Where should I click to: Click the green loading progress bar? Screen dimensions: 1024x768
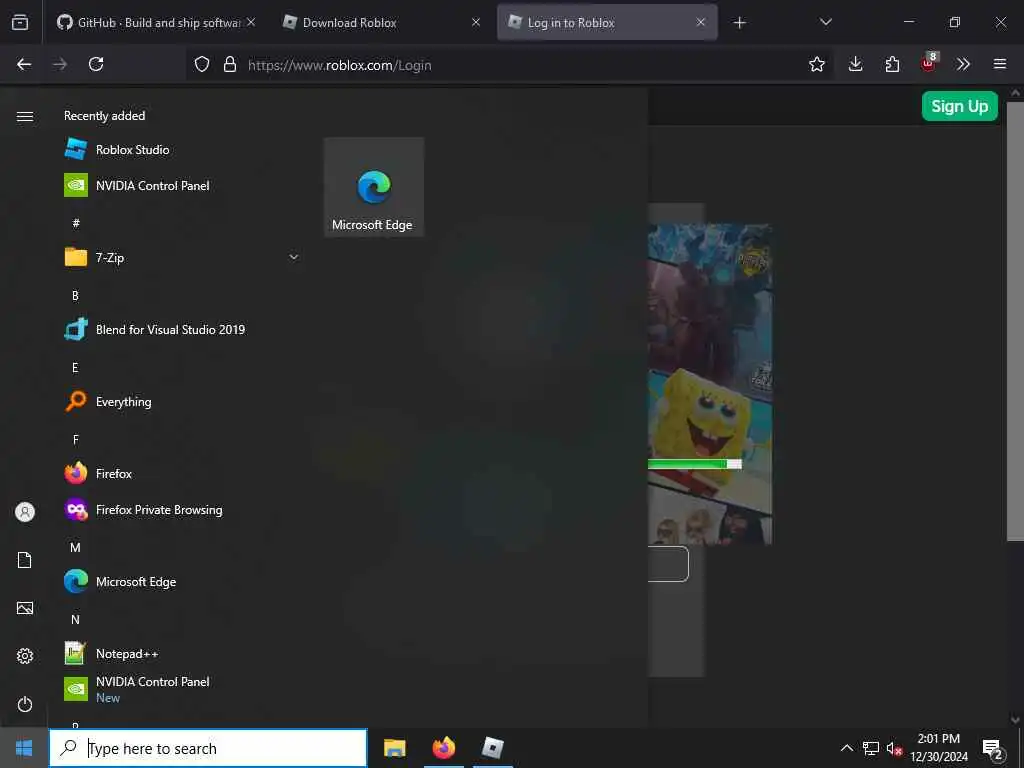click(694, 464)
